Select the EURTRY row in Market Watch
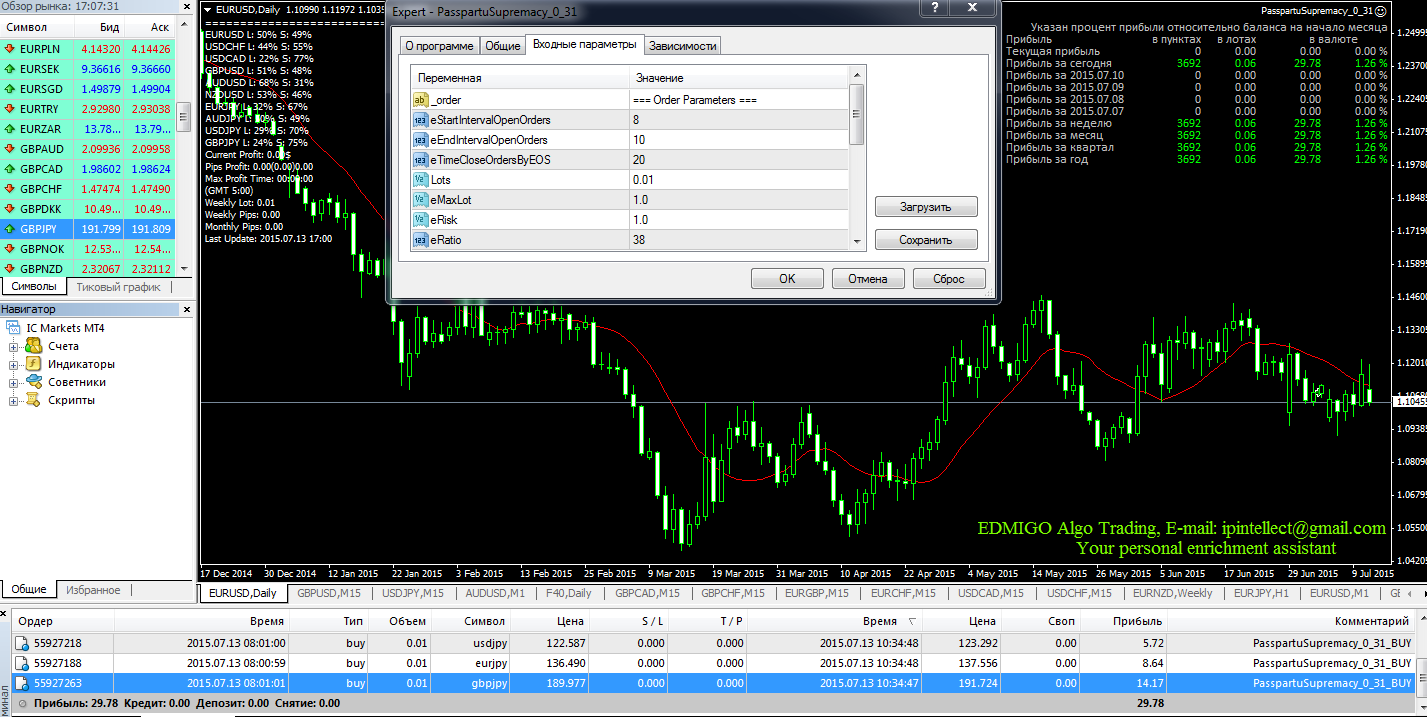 click(x=88, y=109)
